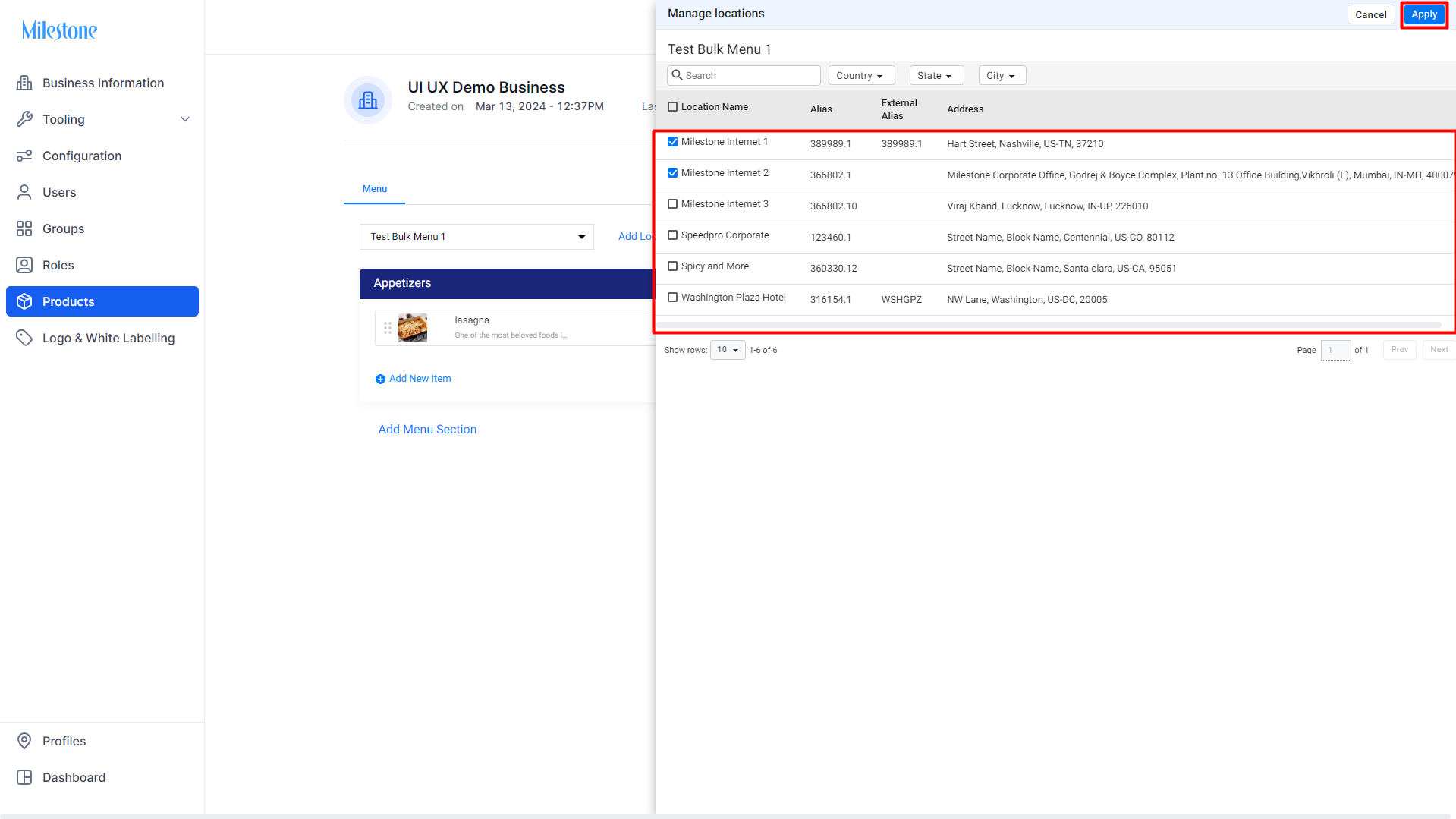Click the Appetizers section header

[507, 283]
